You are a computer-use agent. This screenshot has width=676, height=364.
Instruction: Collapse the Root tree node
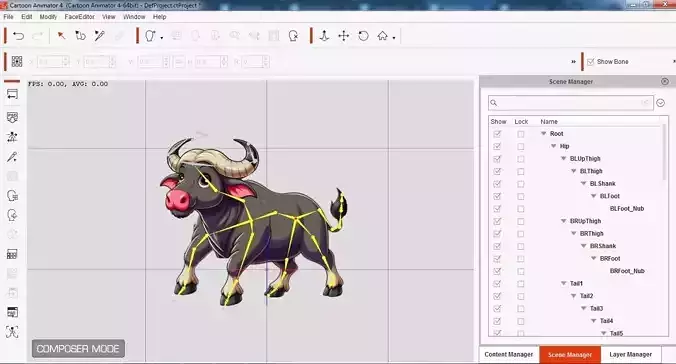pyautogui.click(x=544, y=134)
